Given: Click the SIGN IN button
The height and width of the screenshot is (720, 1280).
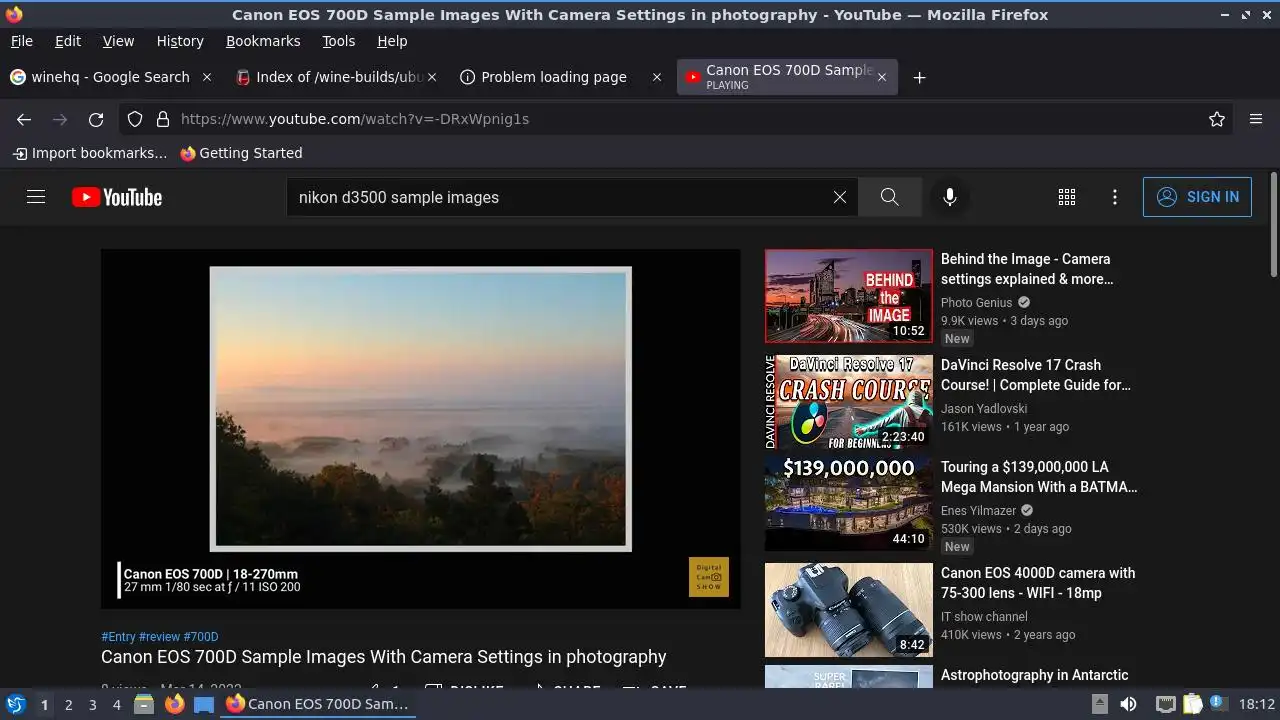Looking at the screenshot, I should tap(1197, 197).
